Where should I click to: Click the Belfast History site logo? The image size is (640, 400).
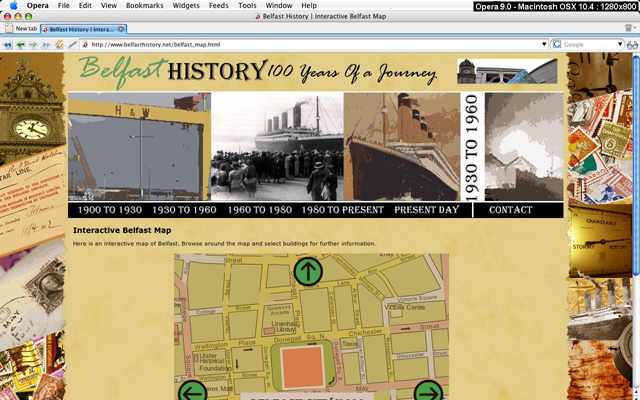(173, 71)
